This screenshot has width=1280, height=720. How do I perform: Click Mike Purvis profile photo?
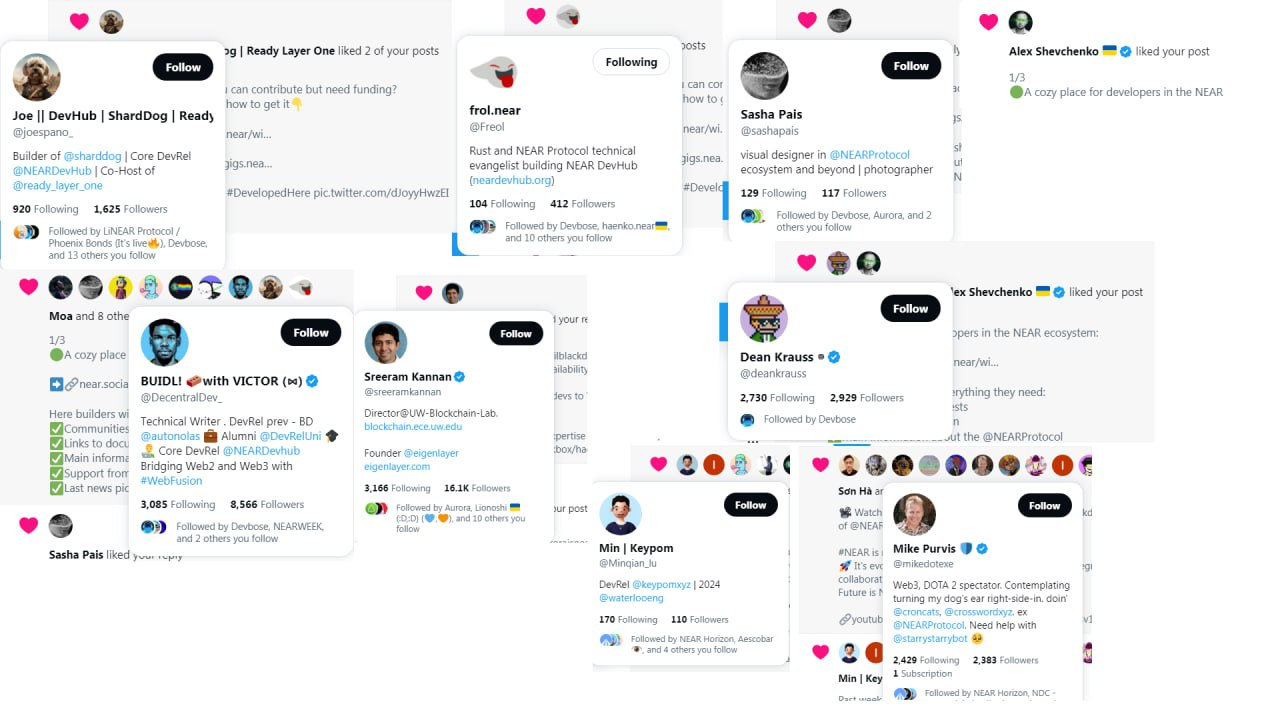coord(914,515)
